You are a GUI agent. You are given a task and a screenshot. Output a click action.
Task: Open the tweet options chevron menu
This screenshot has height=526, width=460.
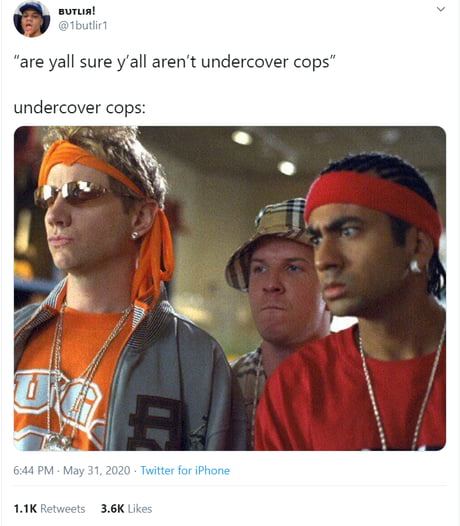pos(441,9)
